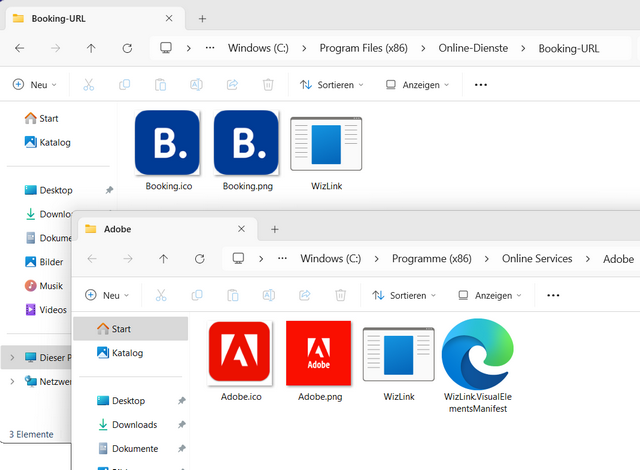Select Adobe.ico file in Adobe window

(240, 361)
